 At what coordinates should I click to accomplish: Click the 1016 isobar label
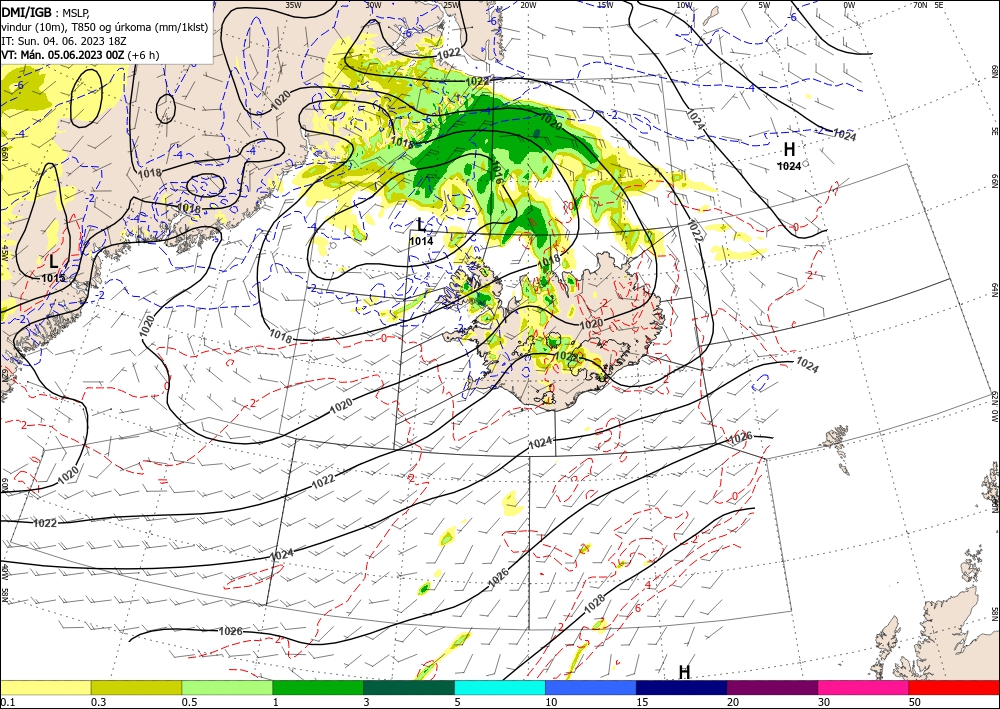[496, 172]
